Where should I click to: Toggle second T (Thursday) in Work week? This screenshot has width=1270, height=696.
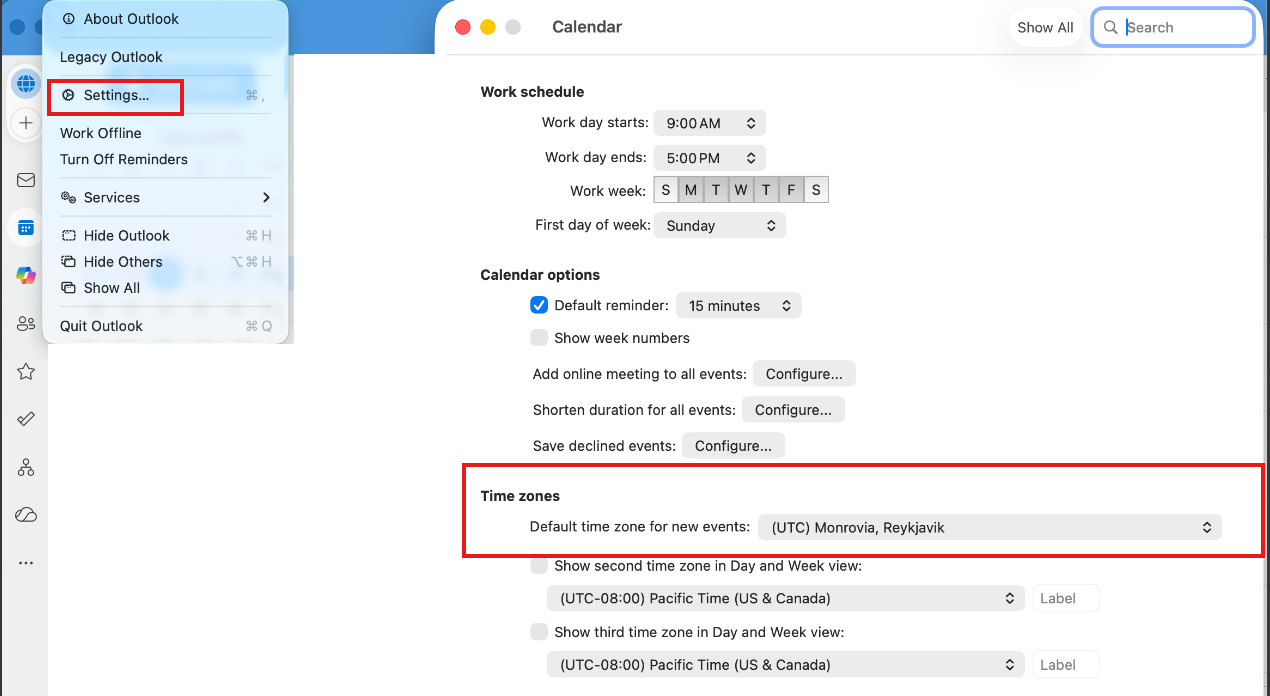(x=766, y=190)
